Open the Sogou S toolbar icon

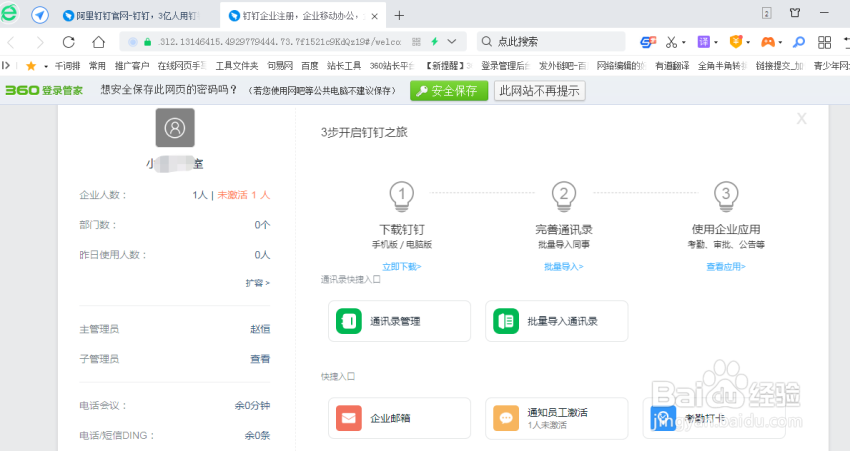(648, 42)
